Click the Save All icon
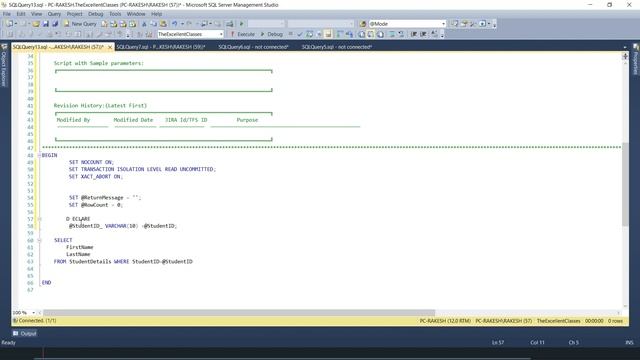 [55, 24]
